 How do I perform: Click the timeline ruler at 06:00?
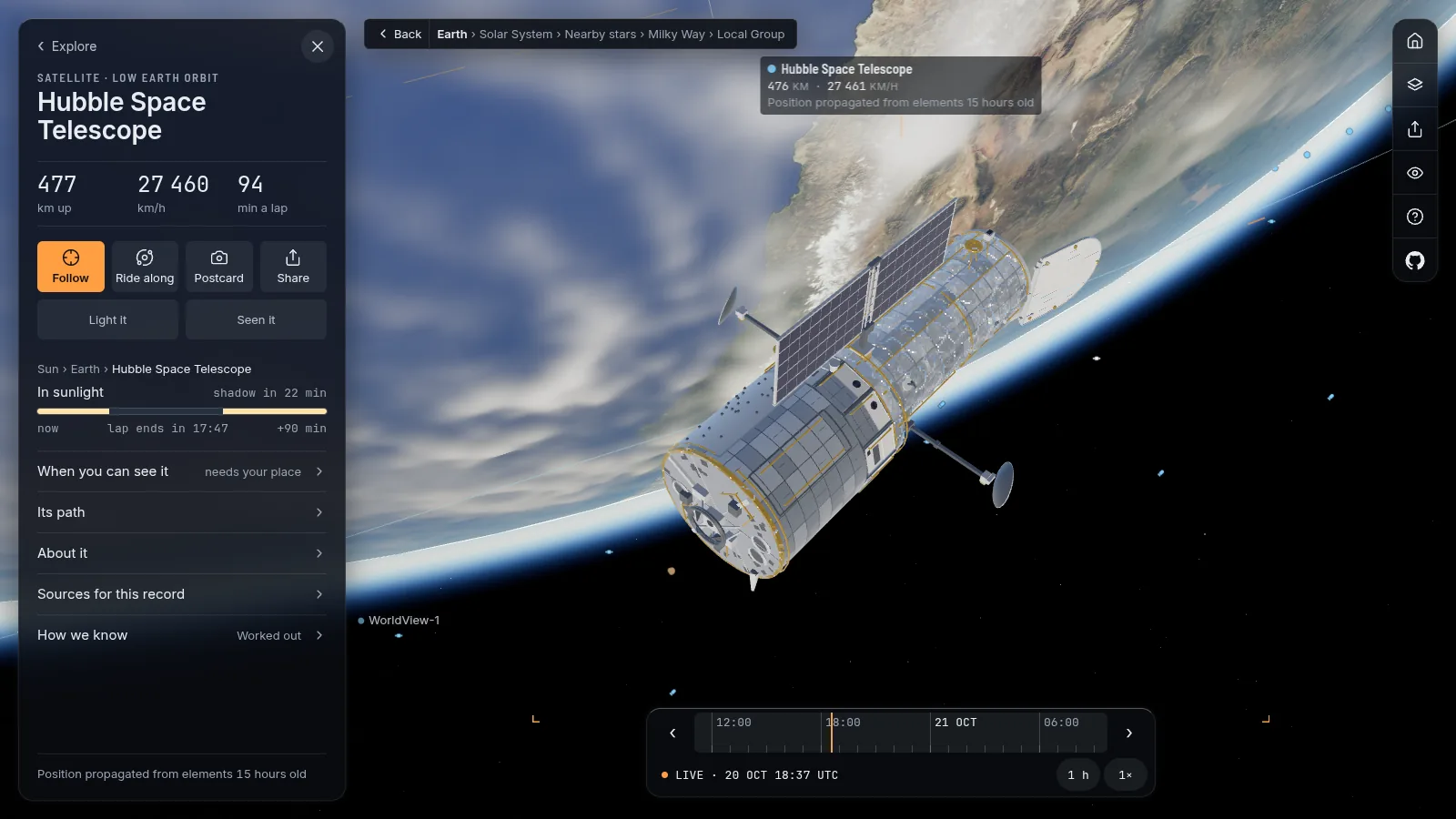(x=1061, y=723)
